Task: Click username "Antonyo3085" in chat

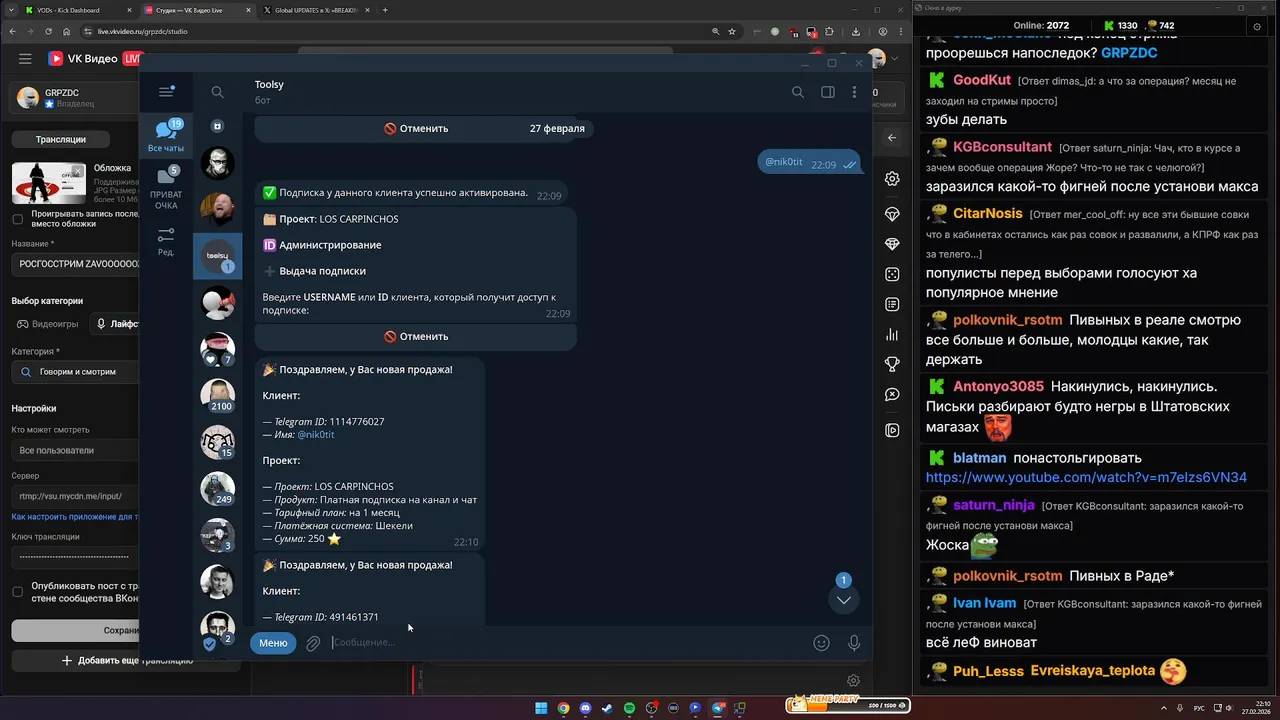Action: click(998, 386)
